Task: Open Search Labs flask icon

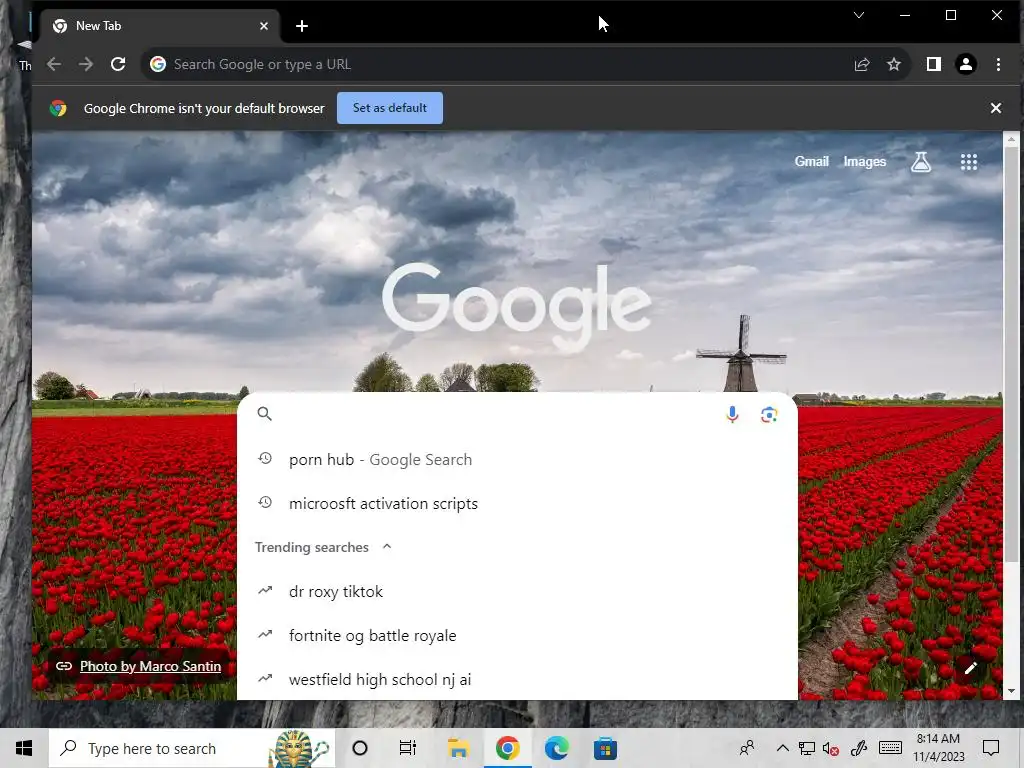Action: (x=921, y=161)
